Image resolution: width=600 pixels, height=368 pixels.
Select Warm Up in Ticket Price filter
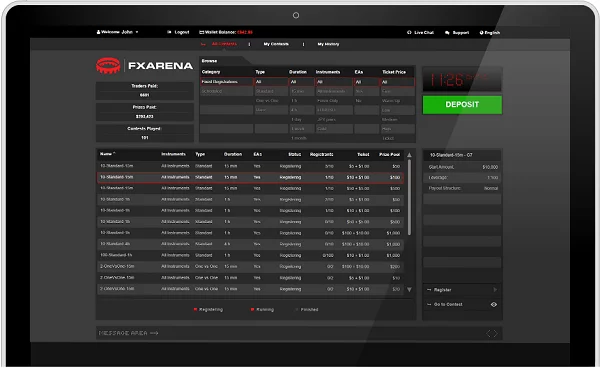pyautogui.click(x=398, y=101)
